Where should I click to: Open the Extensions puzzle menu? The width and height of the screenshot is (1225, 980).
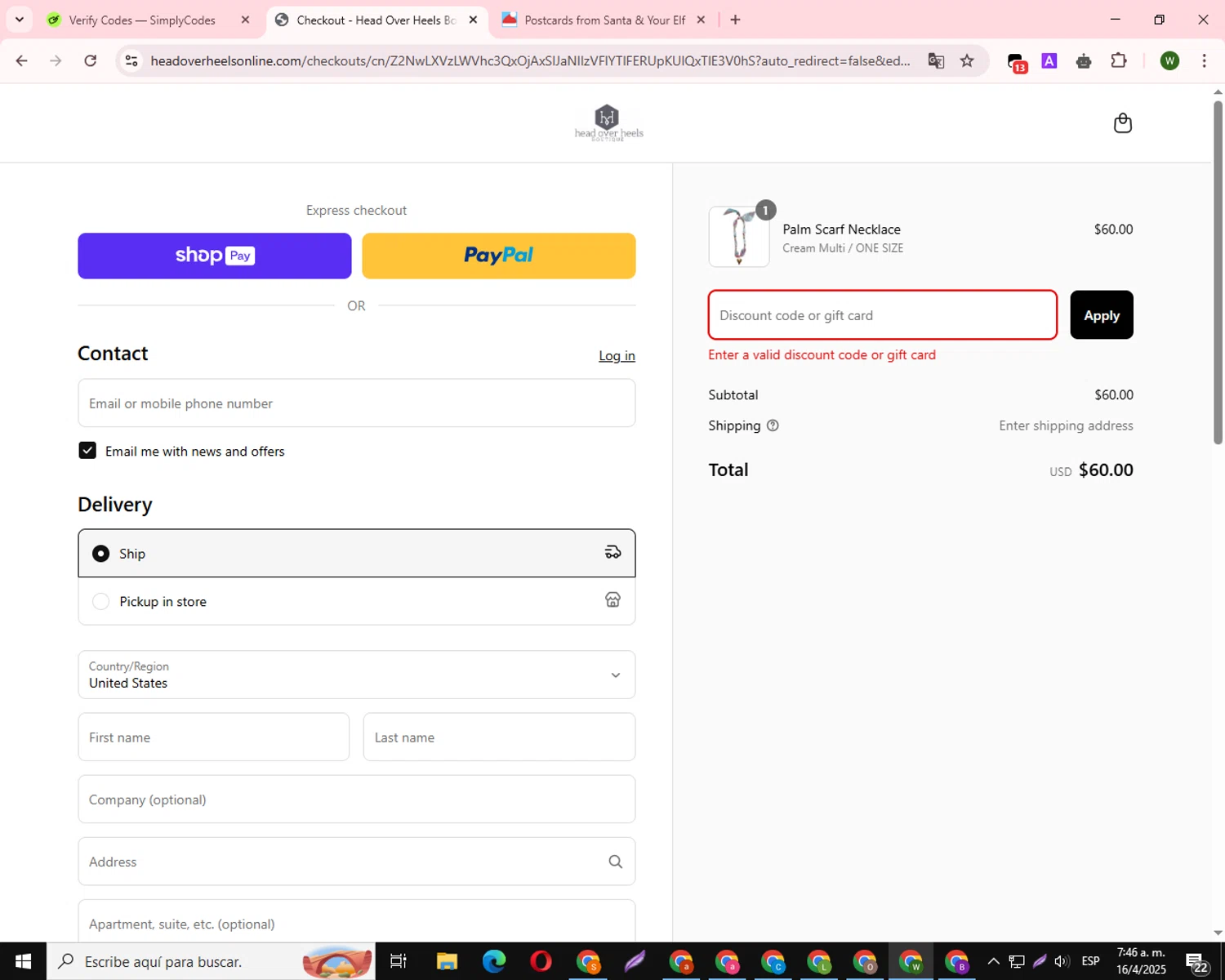(1119, 60)
